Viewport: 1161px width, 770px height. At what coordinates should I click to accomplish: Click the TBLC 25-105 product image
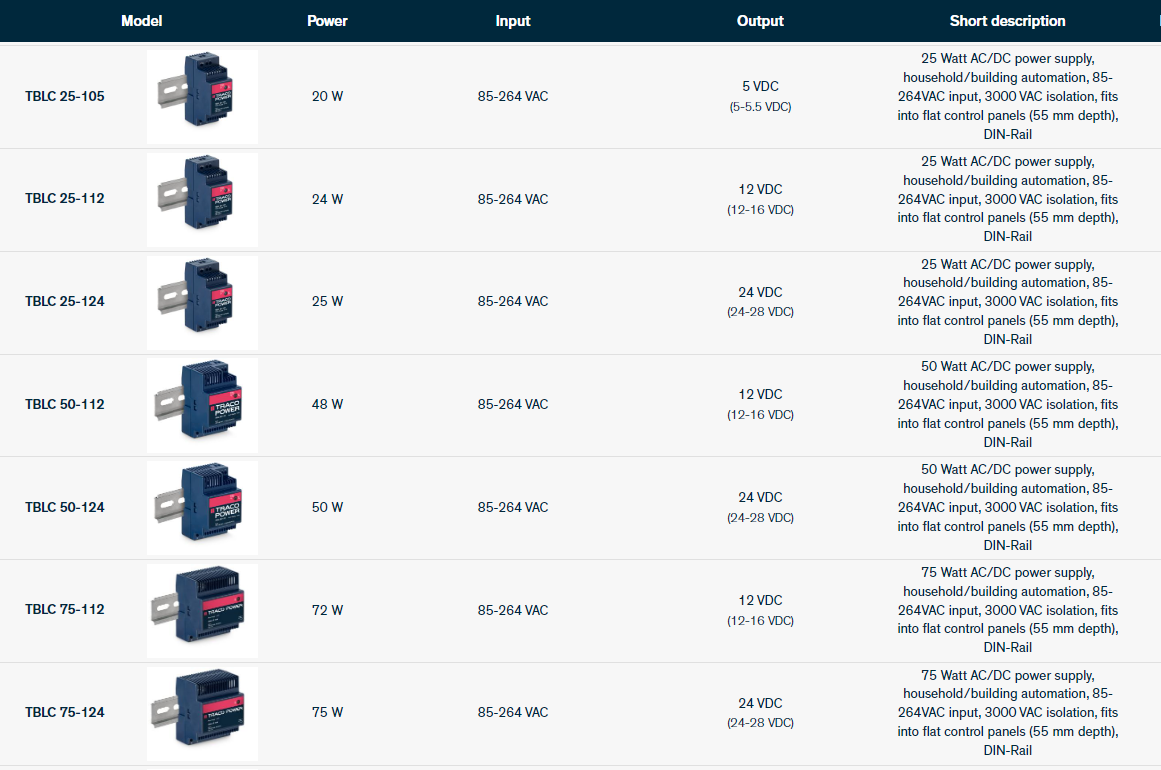202,96
